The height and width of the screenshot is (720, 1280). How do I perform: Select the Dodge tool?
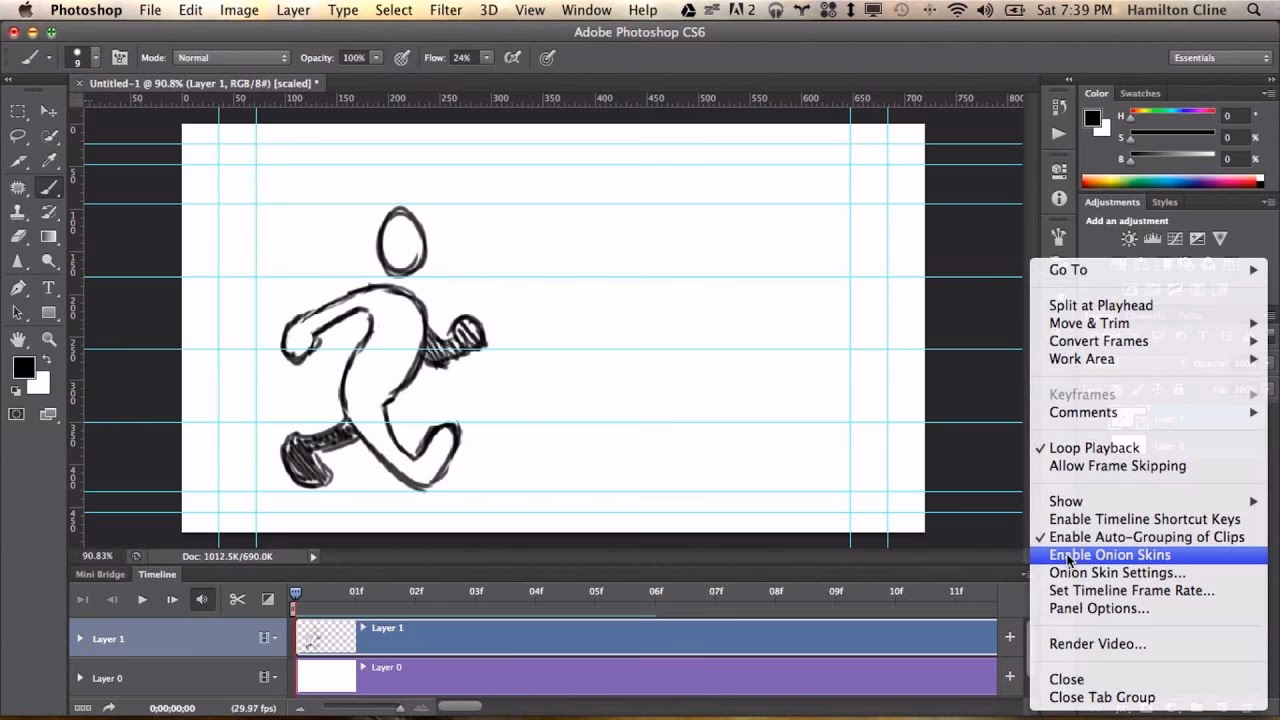pos(48,262)
